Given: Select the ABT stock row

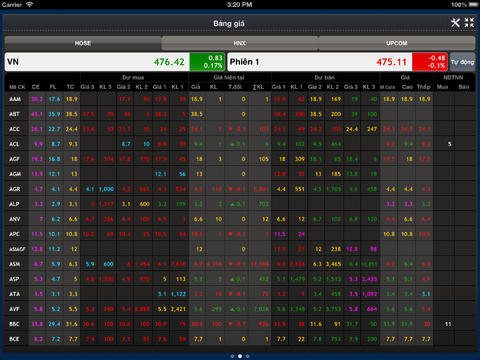Looking at the screenshot, I should [240, 114].
